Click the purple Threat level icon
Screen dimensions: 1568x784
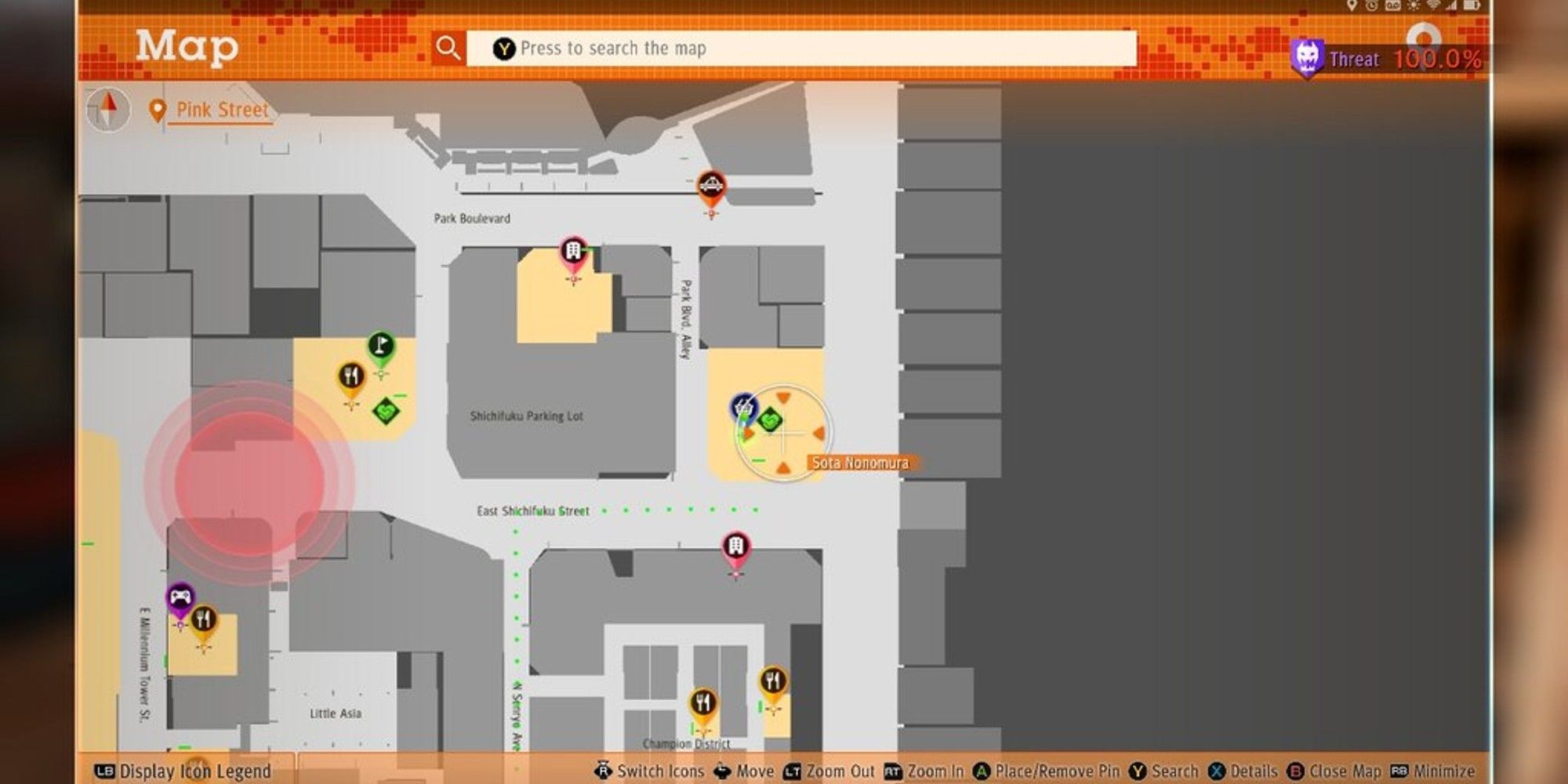1307,59
